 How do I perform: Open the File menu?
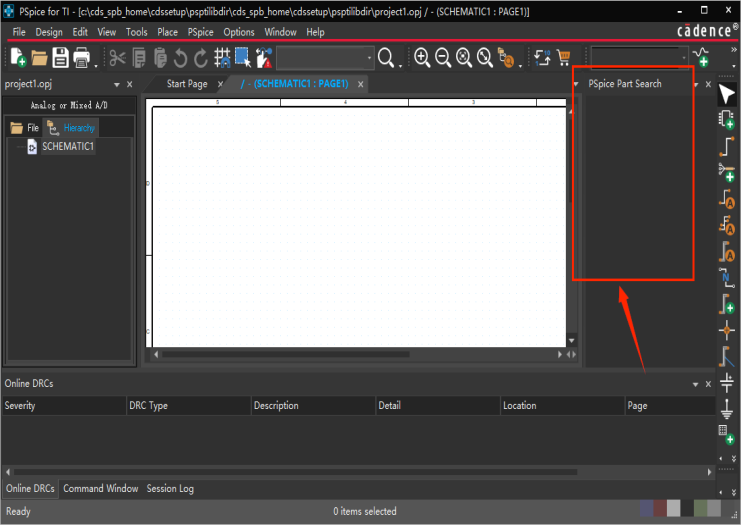click(19, 32)
